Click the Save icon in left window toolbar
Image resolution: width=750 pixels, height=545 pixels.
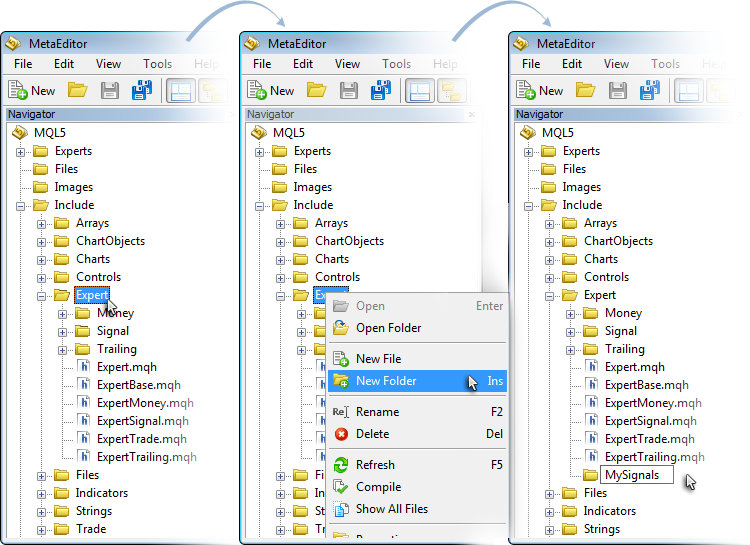[110, 90]
